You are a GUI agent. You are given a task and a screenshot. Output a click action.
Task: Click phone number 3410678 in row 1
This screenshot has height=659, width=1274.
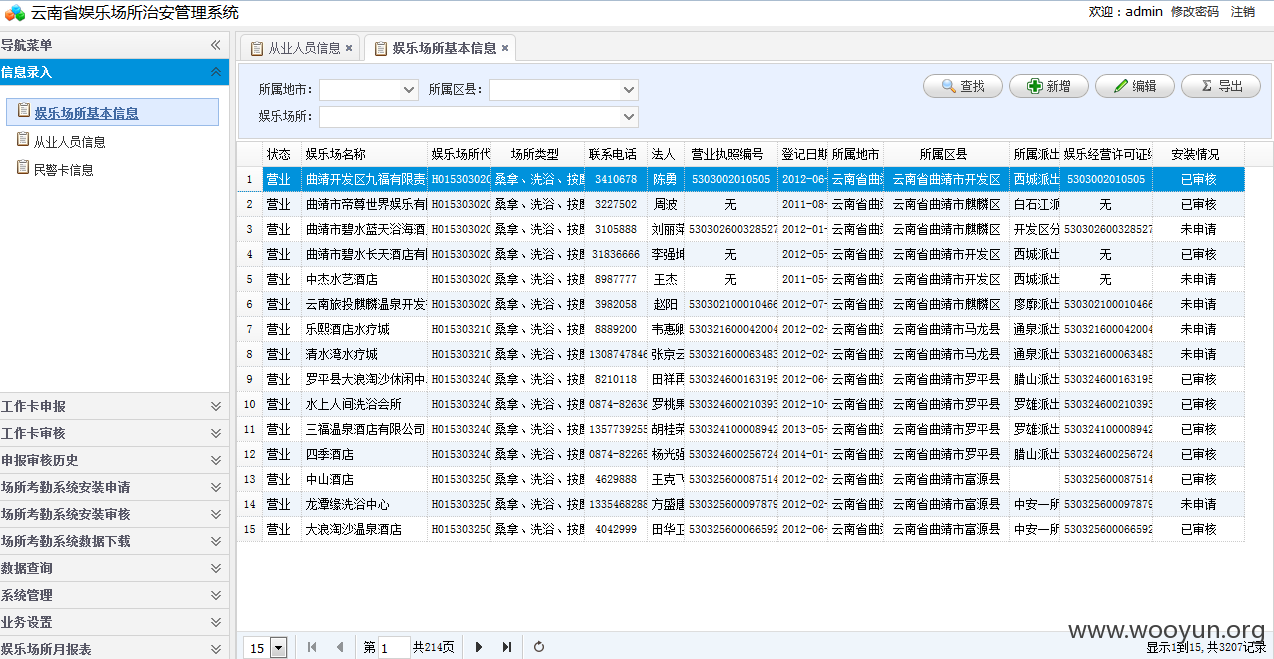coord(616,179)
